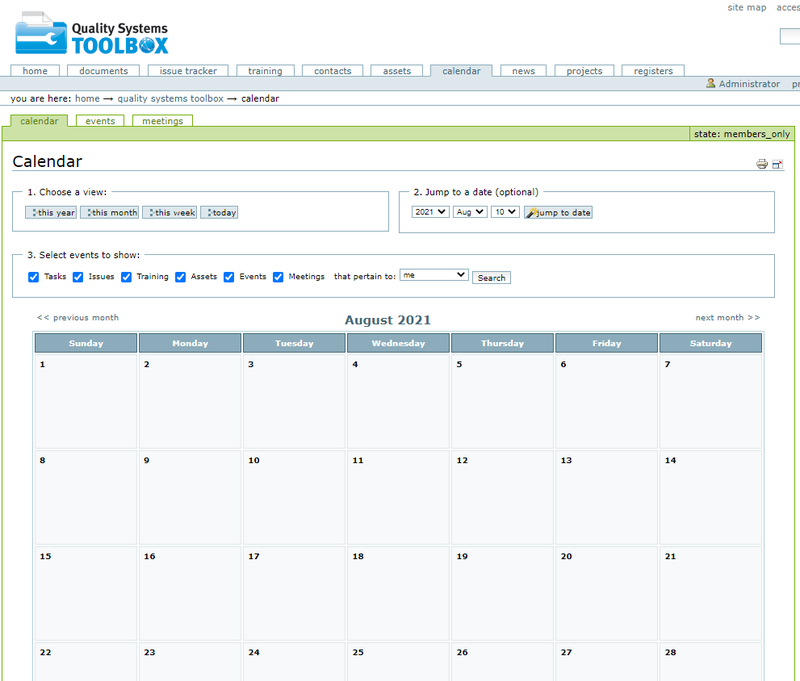Click the Administrator user icon
Viewport: 800px width, 681px height.
710,83
